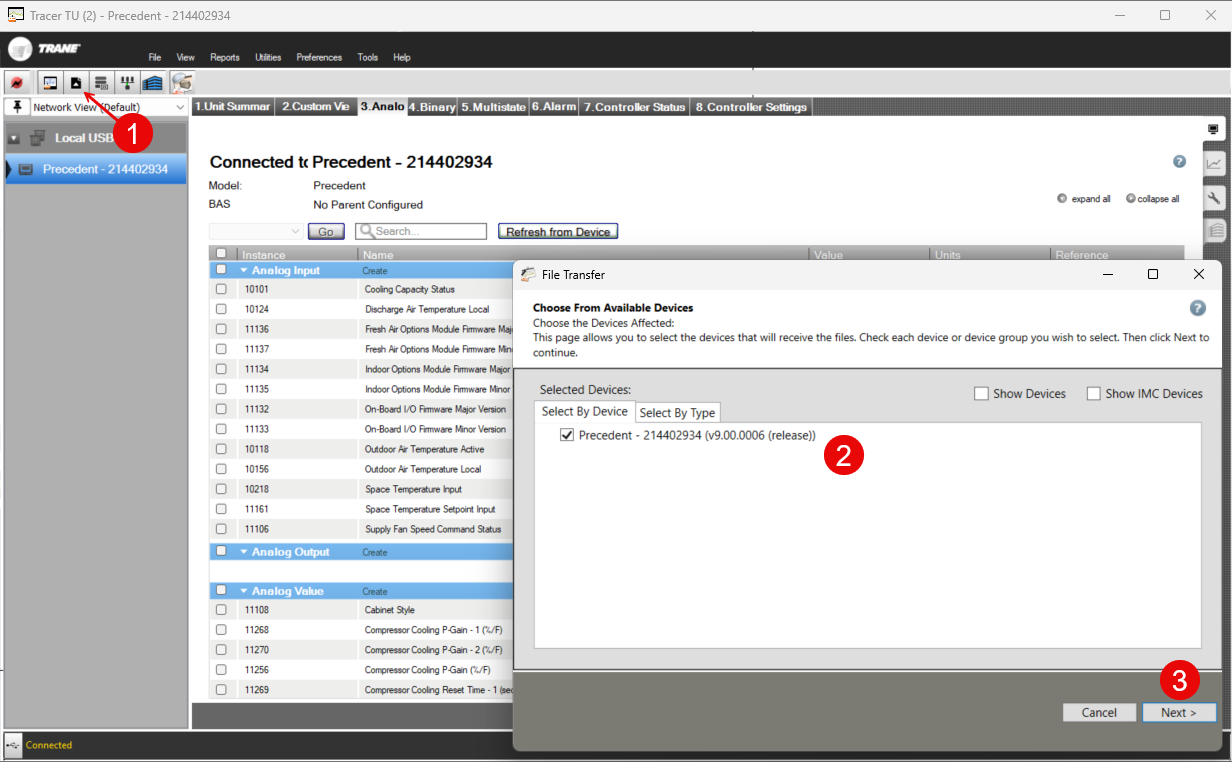Screen dimensions: 1232x762
Task: Check the box for instance 10118
Action: coord(221,449)
